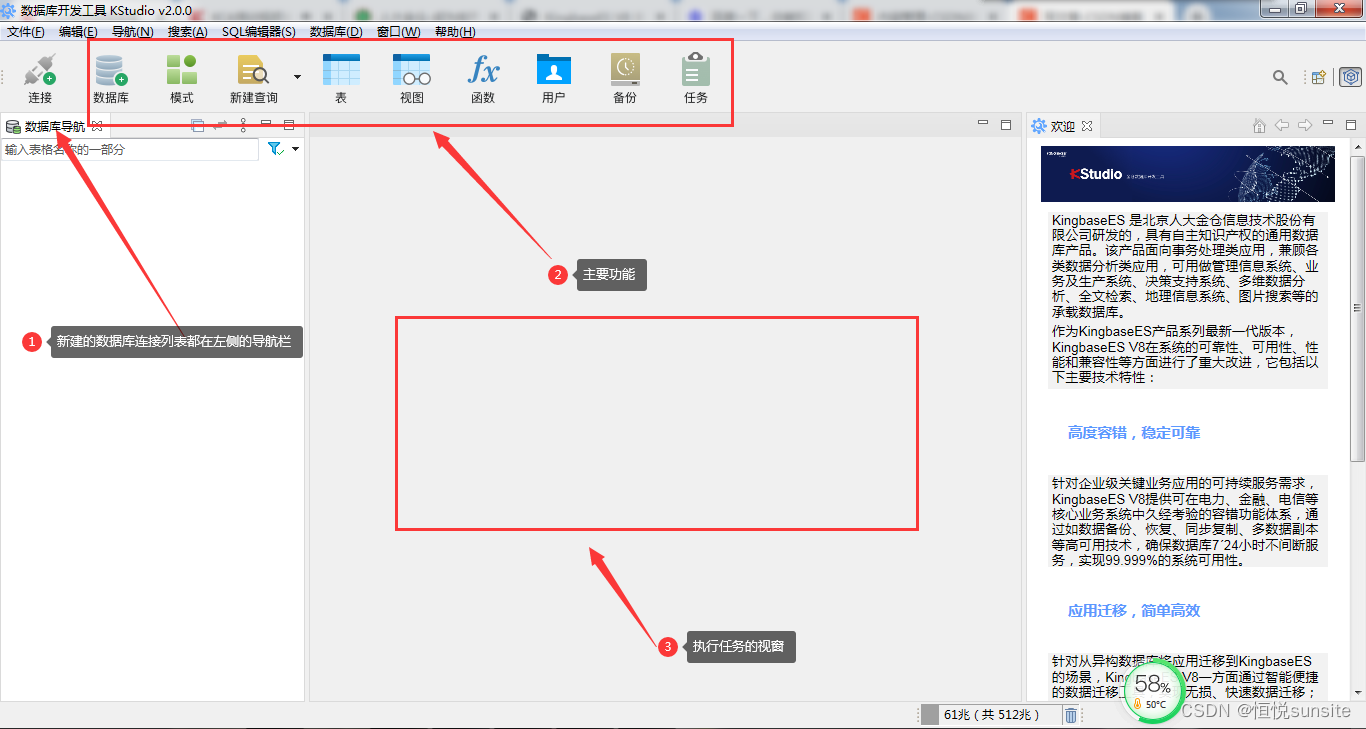Open the 导航(N) menu

[132, 32]
